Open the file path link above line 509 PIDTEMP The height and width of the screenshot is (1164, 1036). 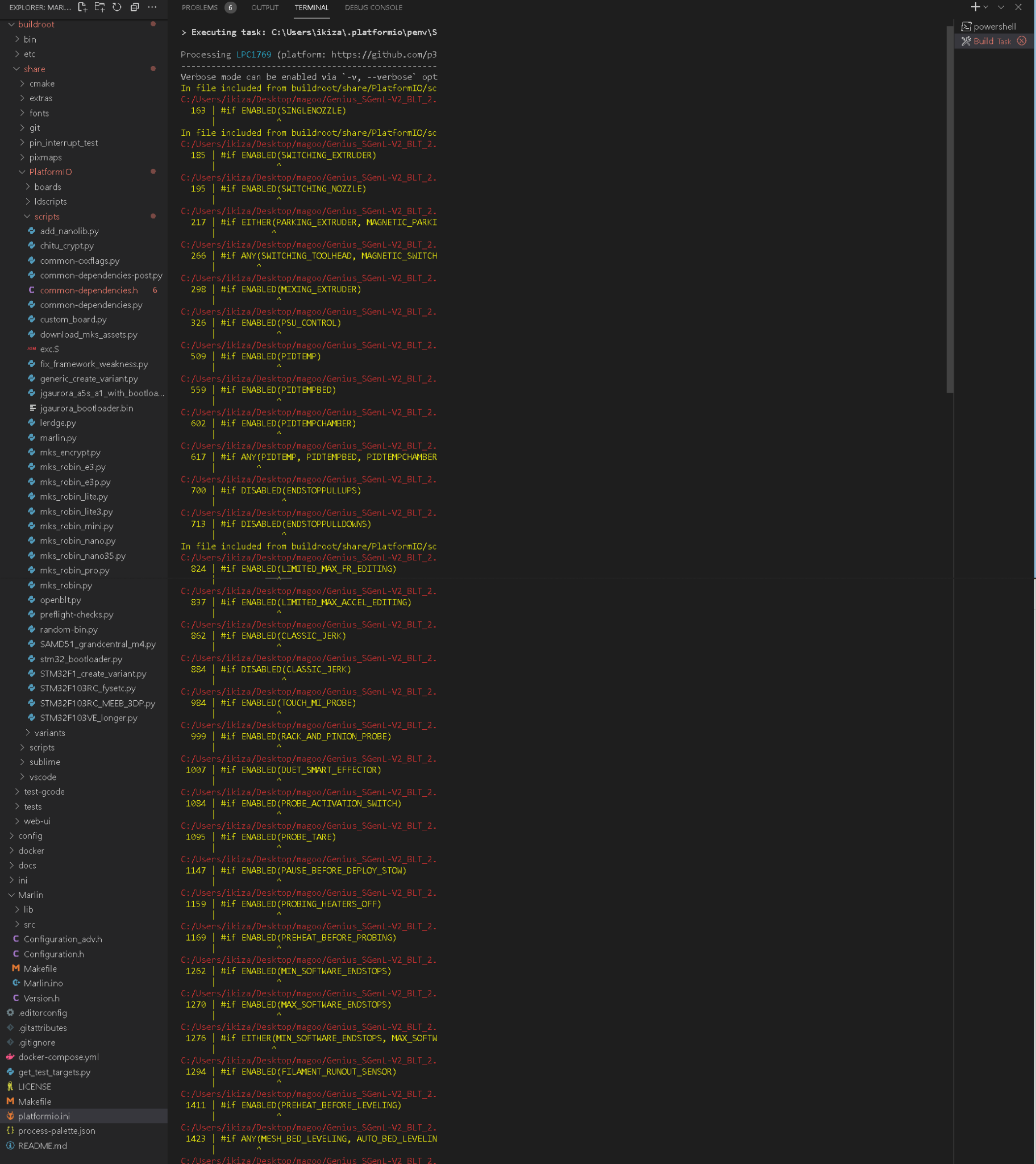309,346
